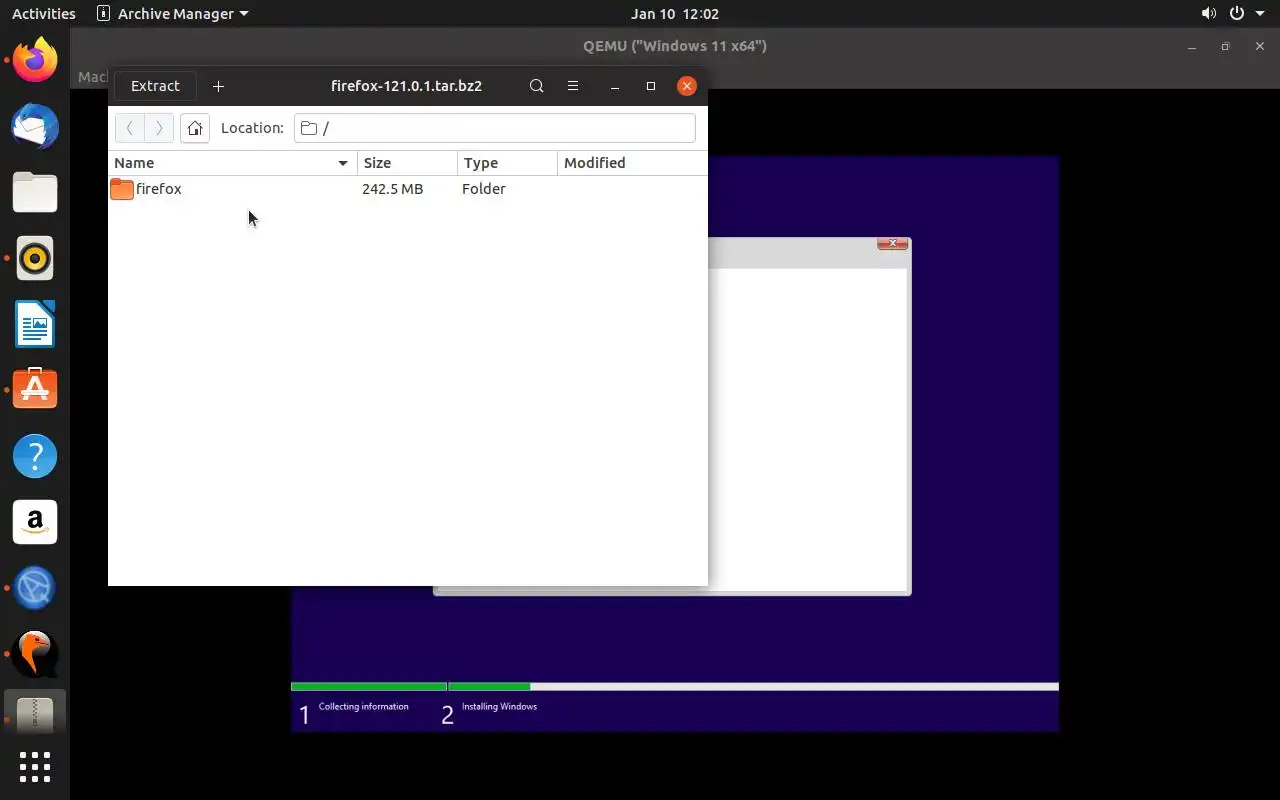This screenshot has height=800, width=1280.
Task: Open Ubuntu Software from the dock
Action: (35, 390)
